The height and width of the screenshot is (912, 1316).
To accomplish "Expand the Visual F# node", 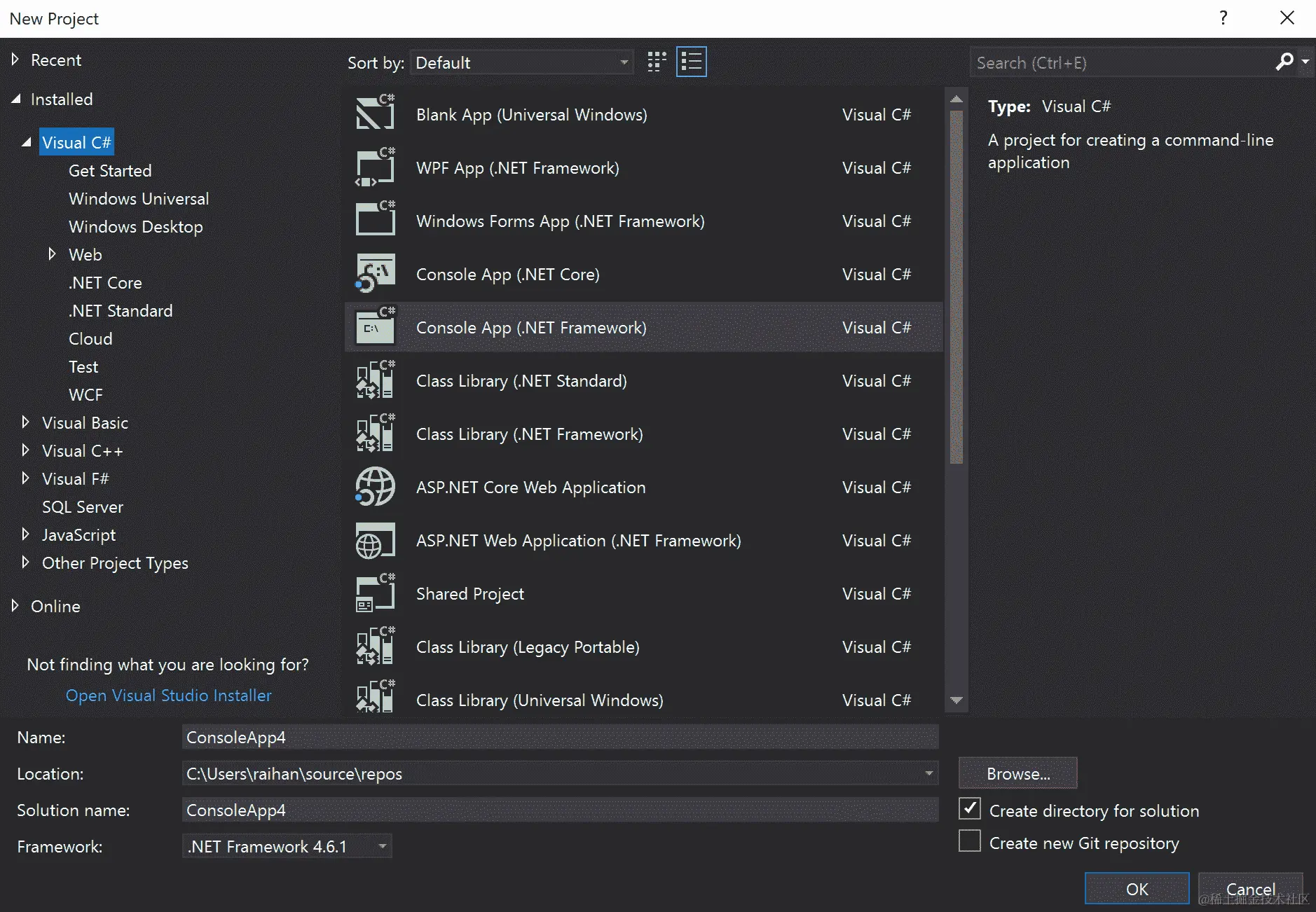I will [26, 478].
